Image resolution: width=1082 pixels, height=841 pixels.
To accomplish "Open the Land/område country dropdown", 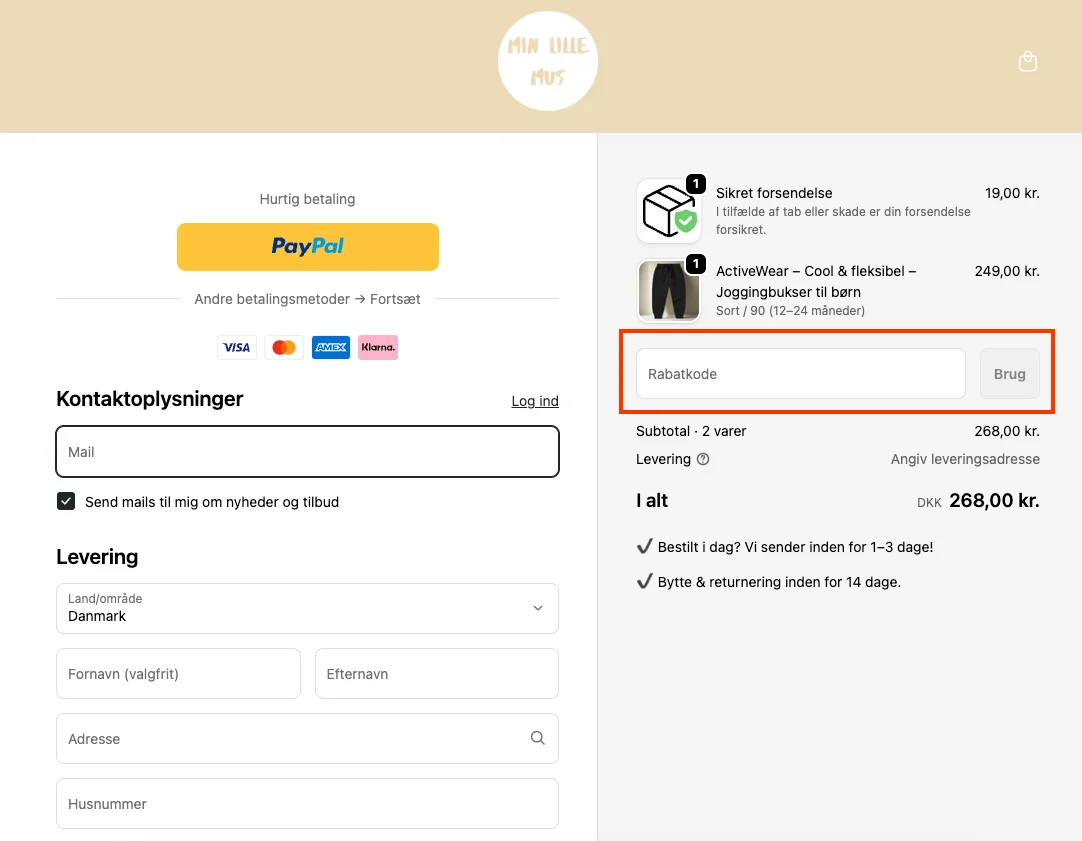I will pyautogui.click(x=307, y=608).
